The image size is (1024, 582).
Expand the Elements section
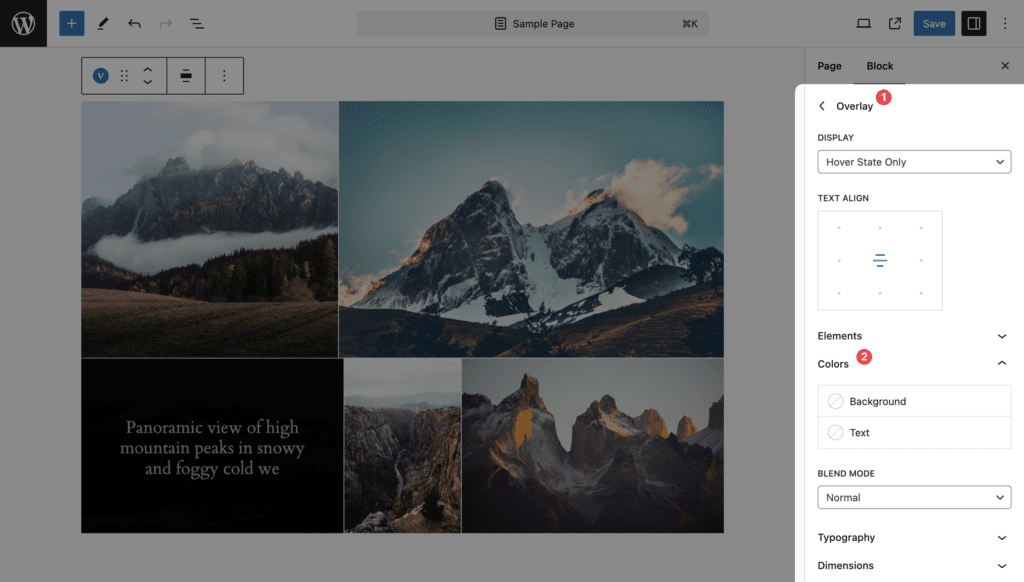[x=912, y=336]
